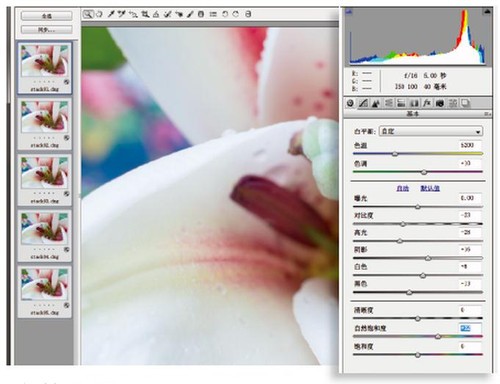The height and width of the screenshot is (384, 500).
Task: Open the Tone Curve panel tab
Action: (363, 103)
